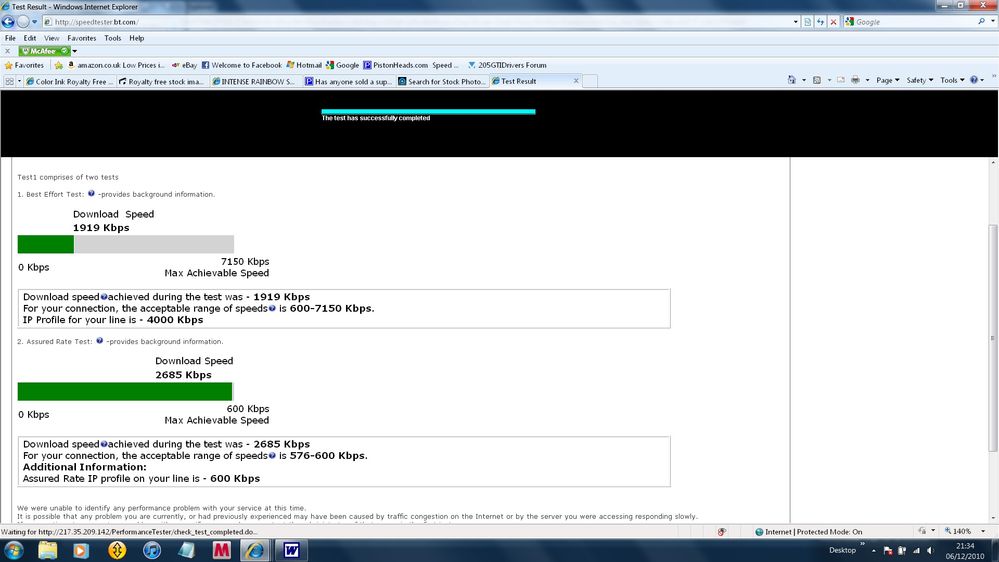Open the Windows Start orb
This screenshot has height=562, width=999.
click(13, 550)
